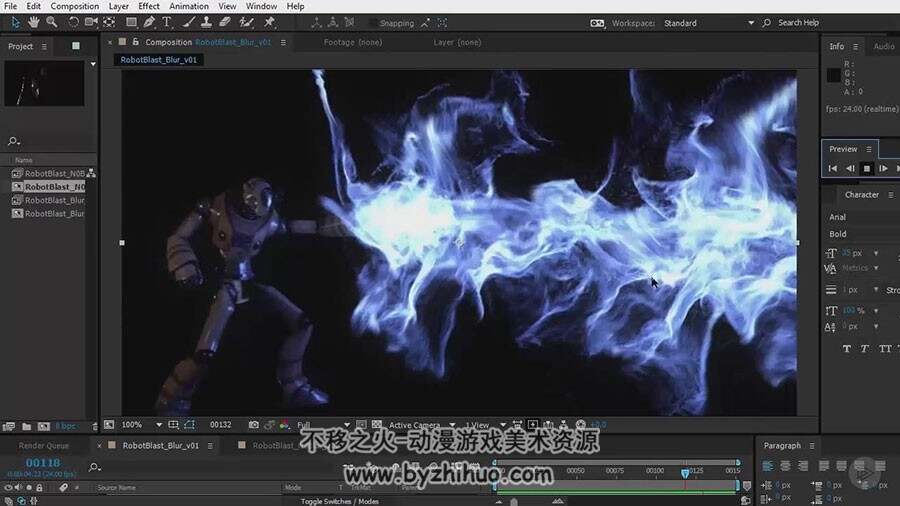The height and width of the screenshot is (506, 900).
Task: Toggle Region of Interest button
Action: [x=361, y=425]
